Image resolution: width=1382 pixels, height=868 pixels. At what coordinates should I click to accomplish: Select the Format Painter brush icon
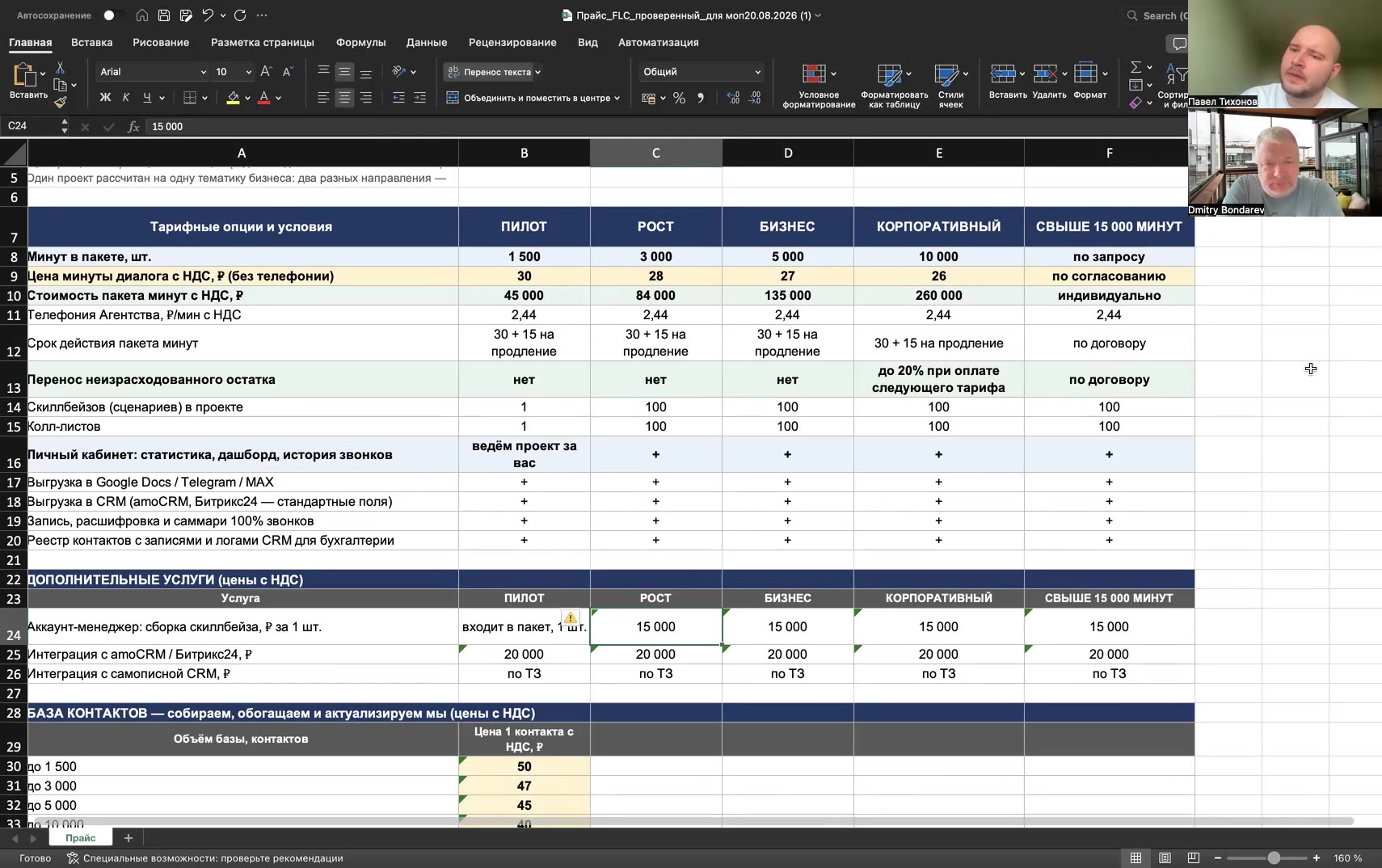[x=60, y=102]
